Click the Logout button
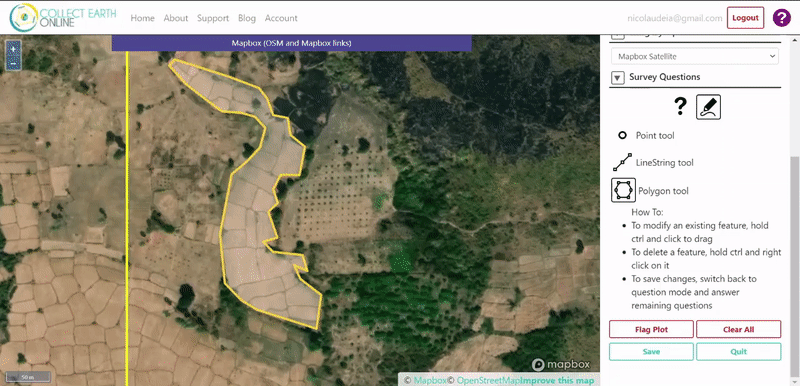Image resolution: width=800 pixels, height=386 pixels. click(x=745, y=18)
